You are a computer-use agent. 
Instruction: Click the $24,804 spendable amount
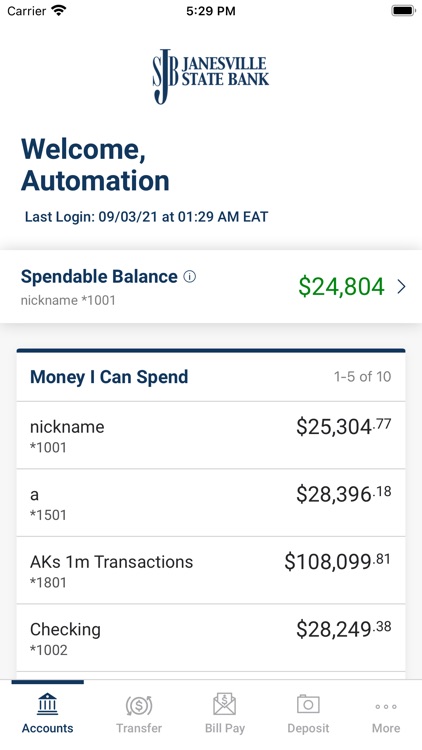point(341,287)
